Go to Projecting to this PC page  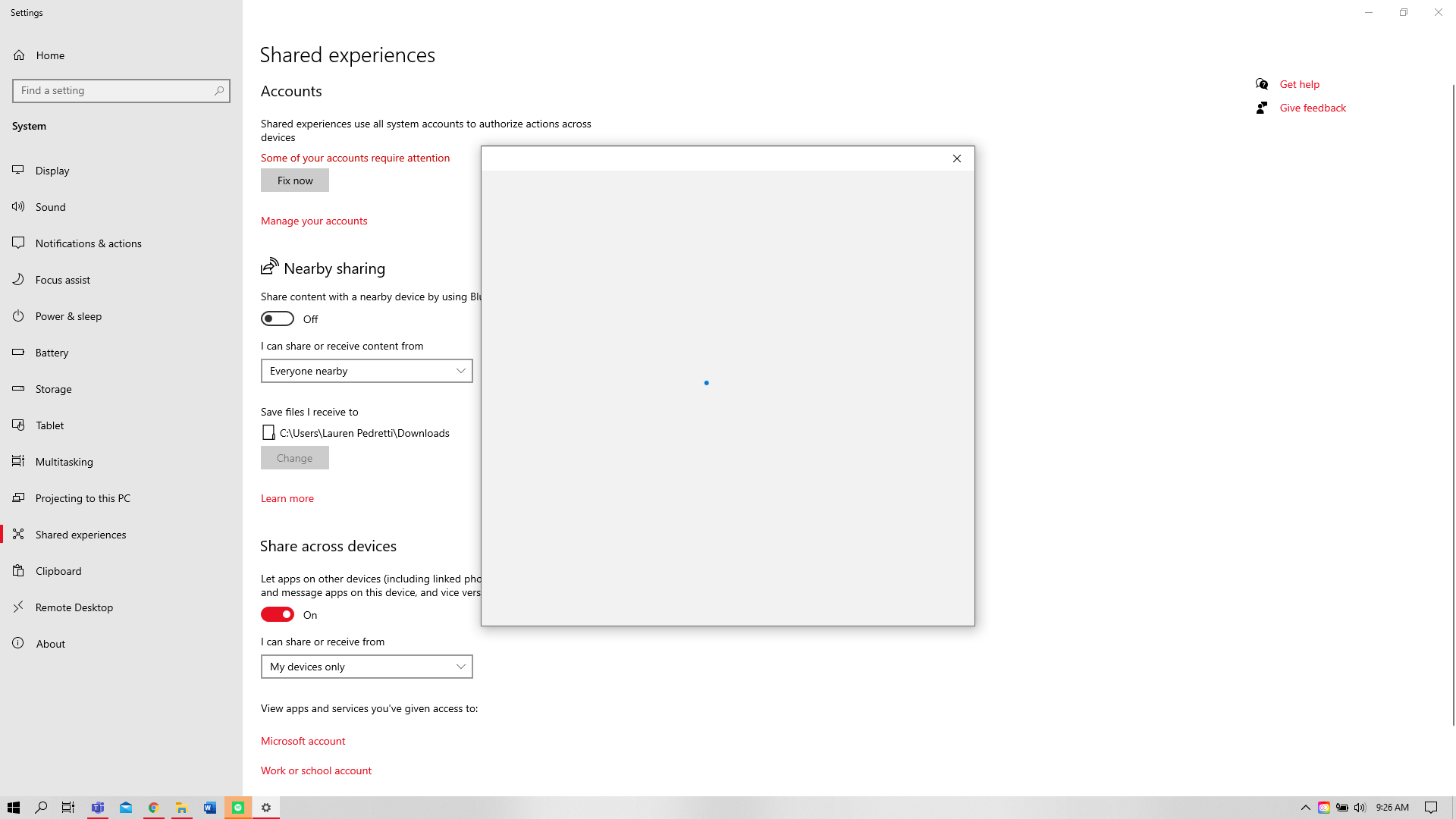(83, 498)
